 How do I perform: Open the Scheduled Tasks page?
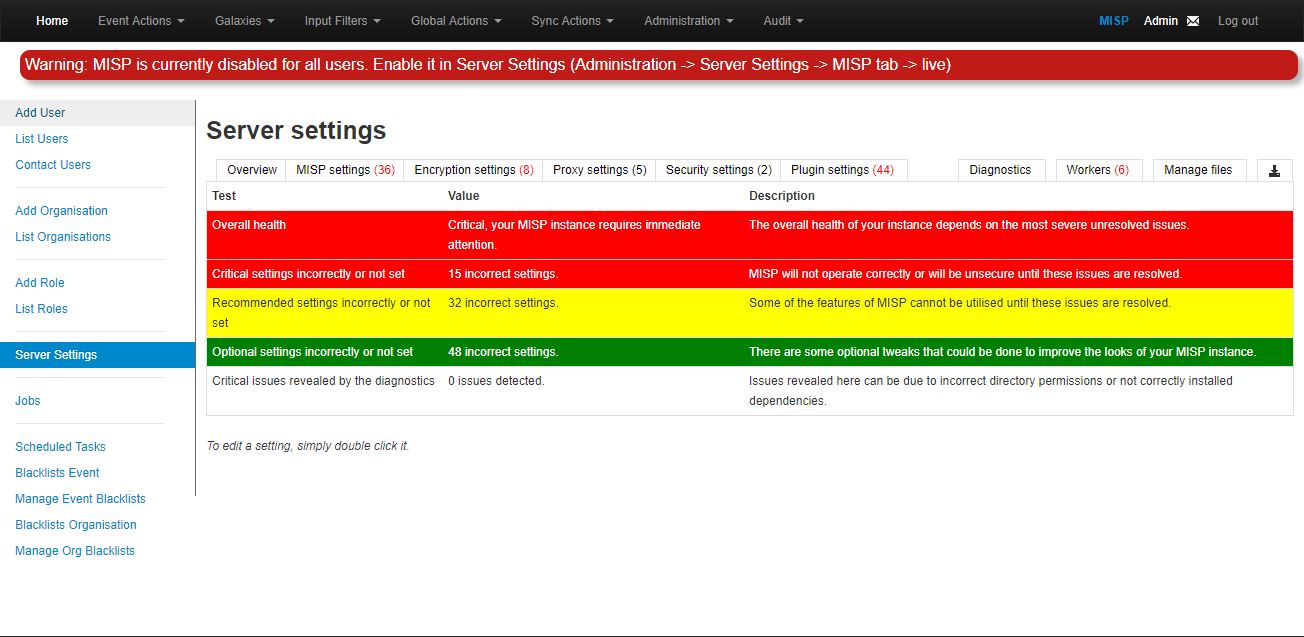tap(60, 446)
